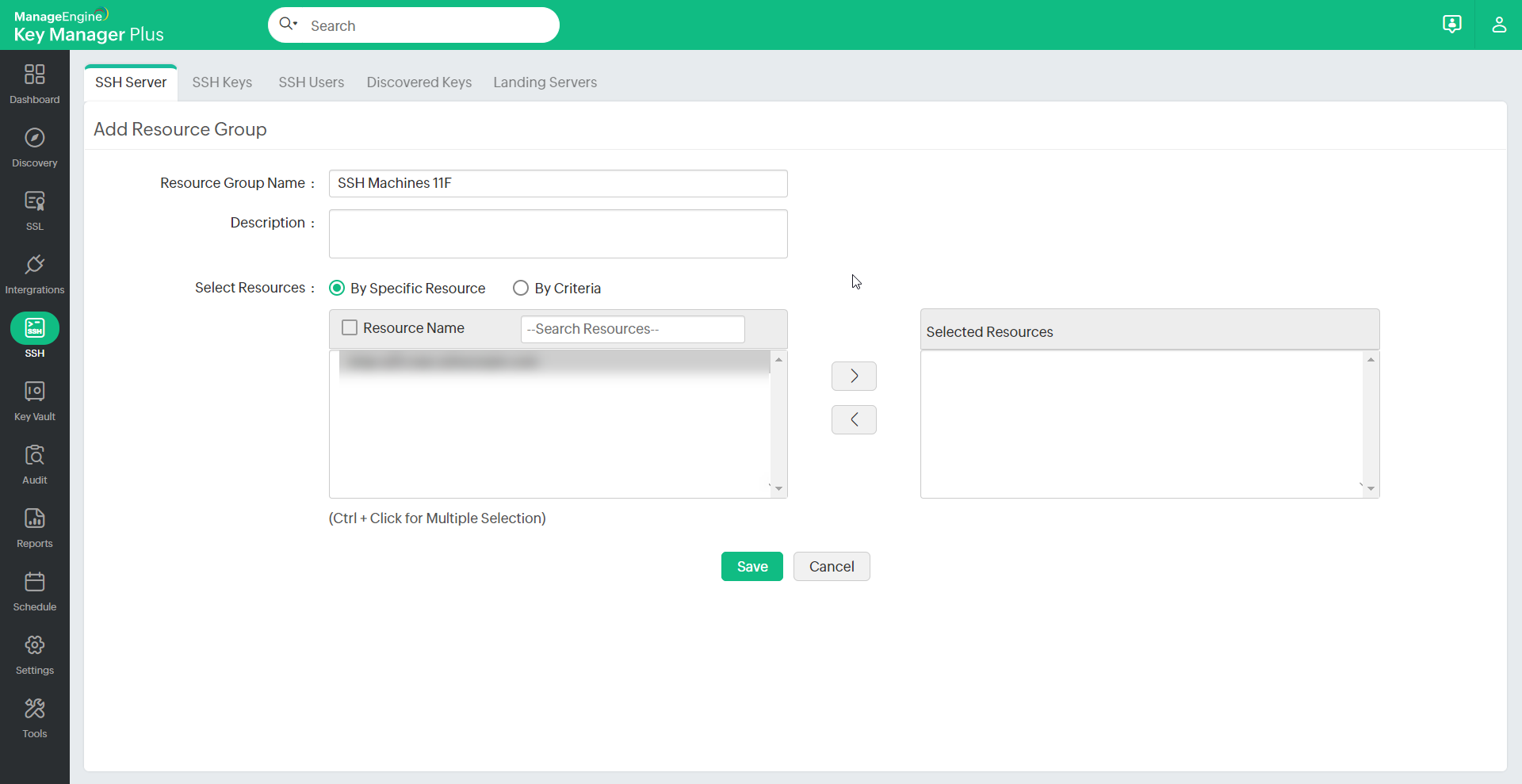
Task: Select the Discovery sidebar icon
Action: pyautogui.click(x=34, y=146)
